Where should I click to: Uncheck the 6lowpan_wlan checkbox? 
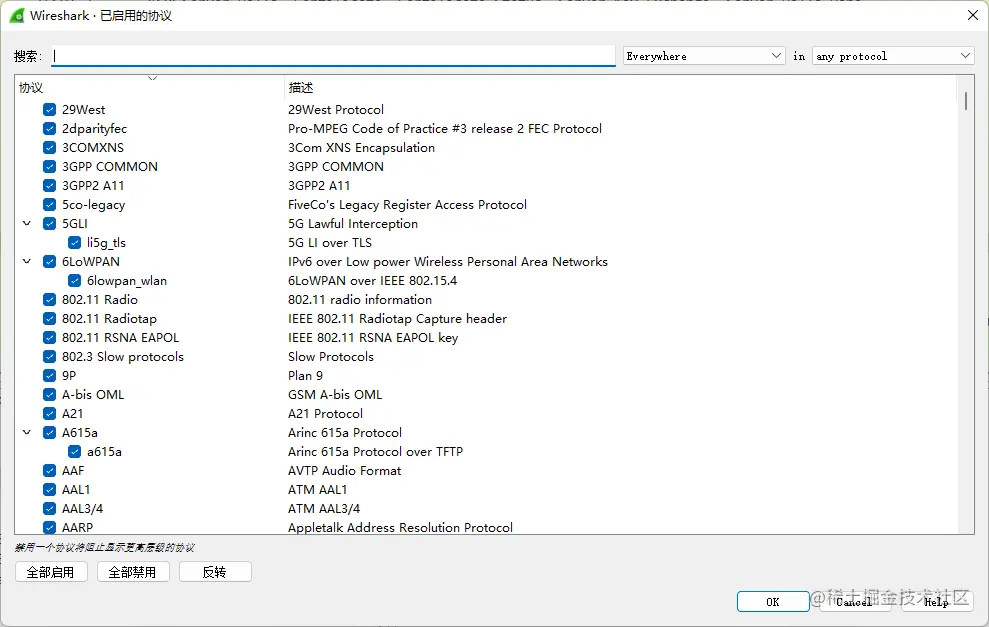click(x=74, y=281)
